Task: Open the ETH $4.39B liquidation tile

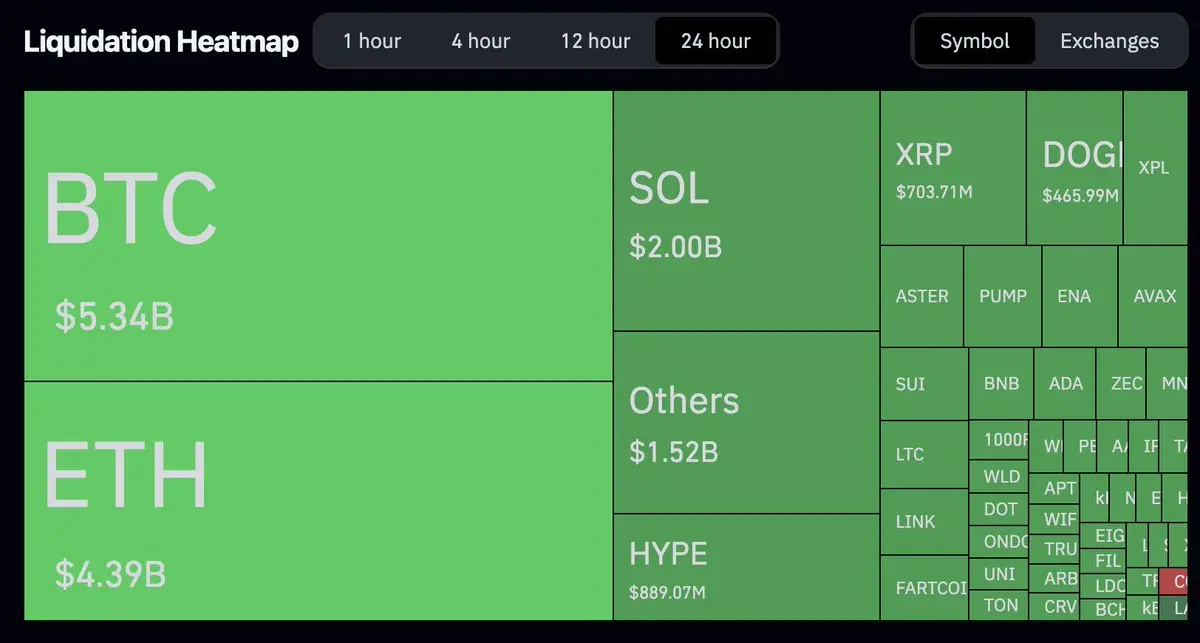Action: tap(318, 500)
